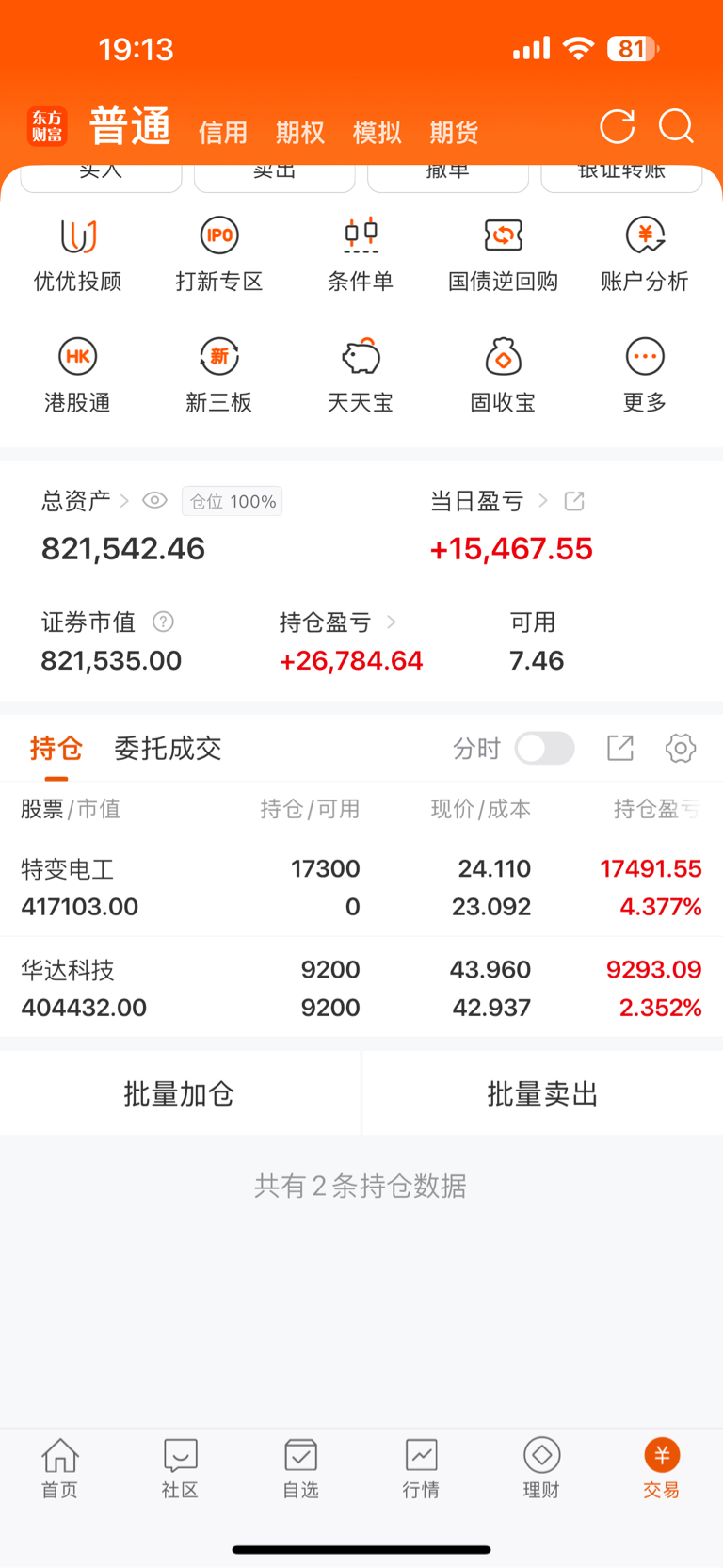Viewport: 723px width, 1568px height.
Task: Open 港股通 HK icon
Action: [x=78, y=356]
